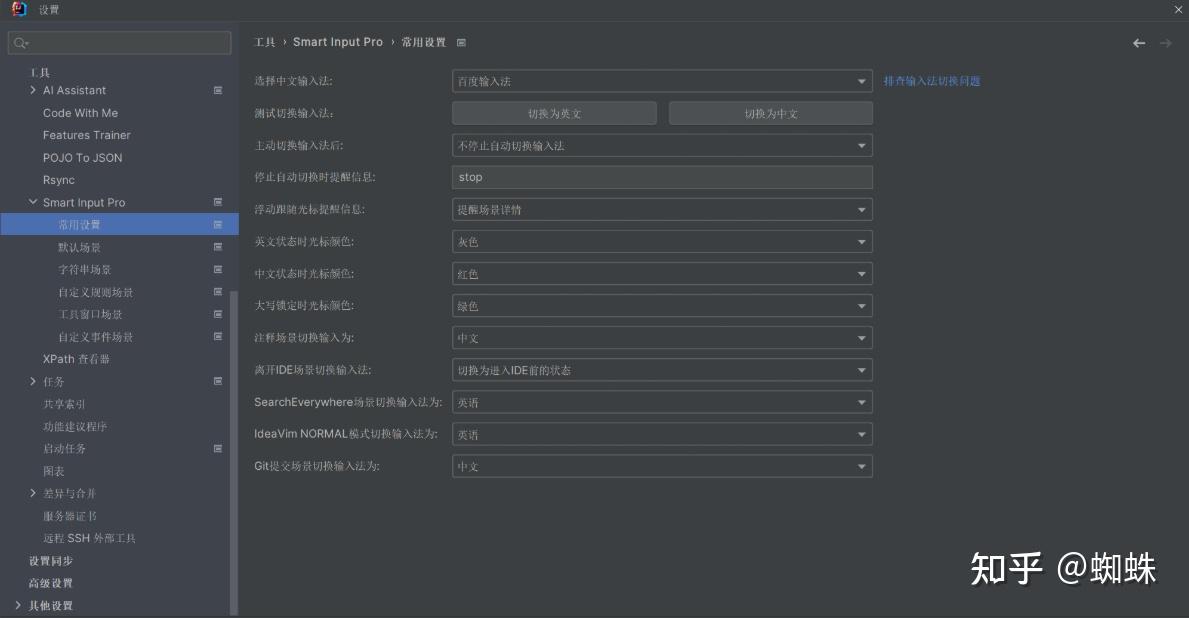
Task: Click the Smart Input Pro breadcrumb
Action: [338, 42]
